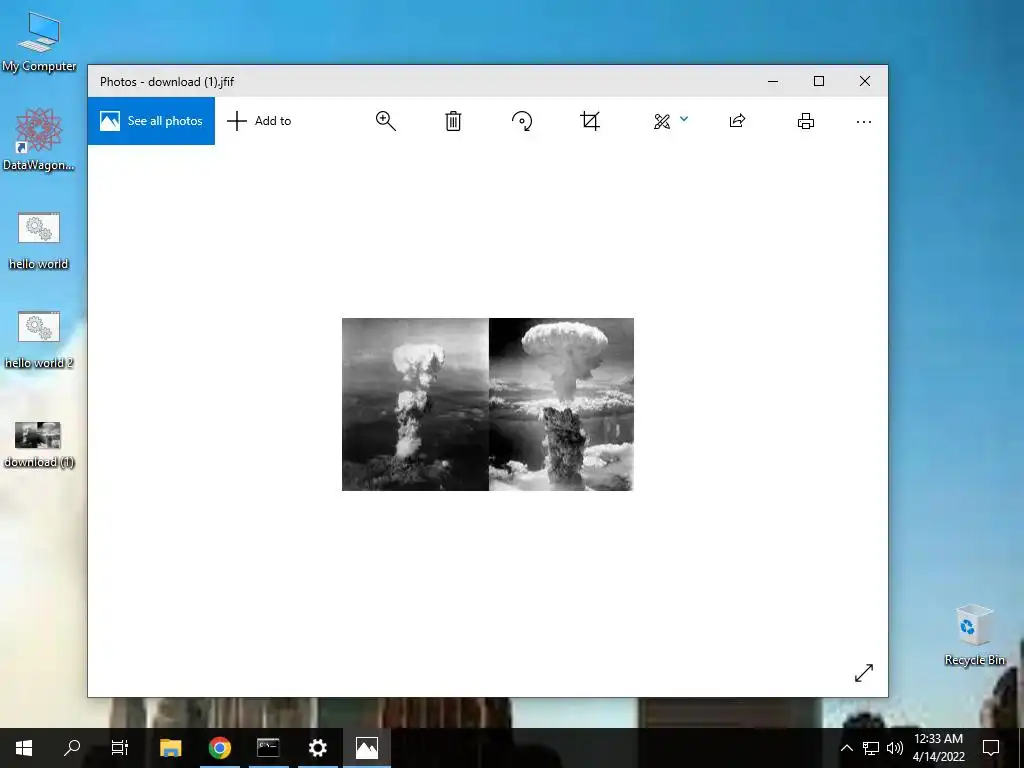Open the notification center icon

(x=991, y=748)
